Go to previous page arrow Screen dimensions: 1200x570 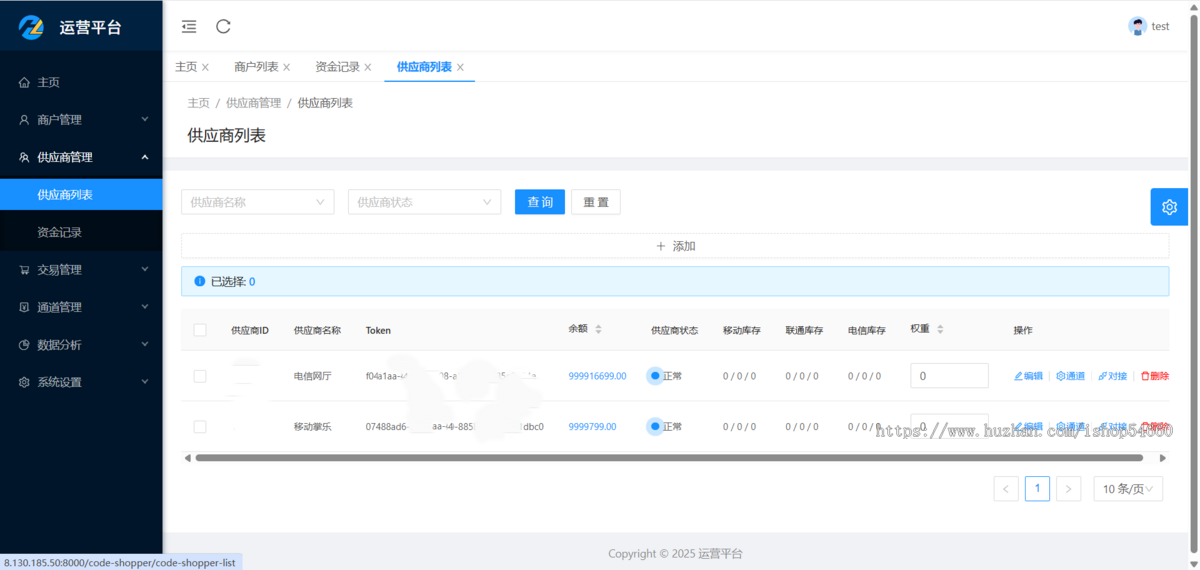point(1006,489)
